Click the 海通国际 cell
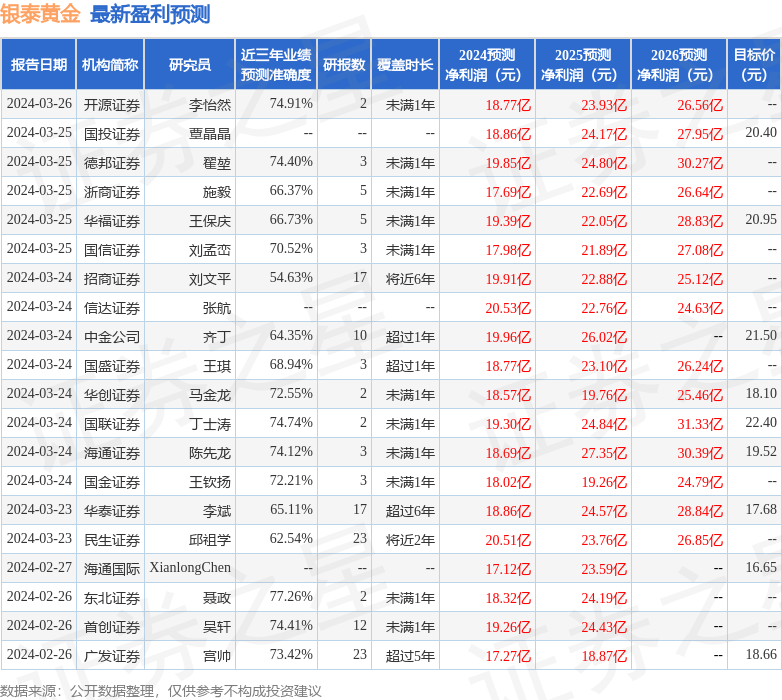Image resolution: width=782 pixels, height=700 pixels. tap(112, 568)
